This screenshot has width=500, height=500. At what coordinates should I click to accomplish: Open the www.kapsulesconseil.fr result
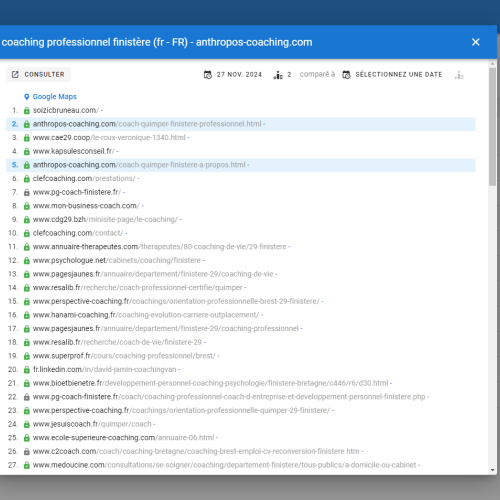click(73, 151)
